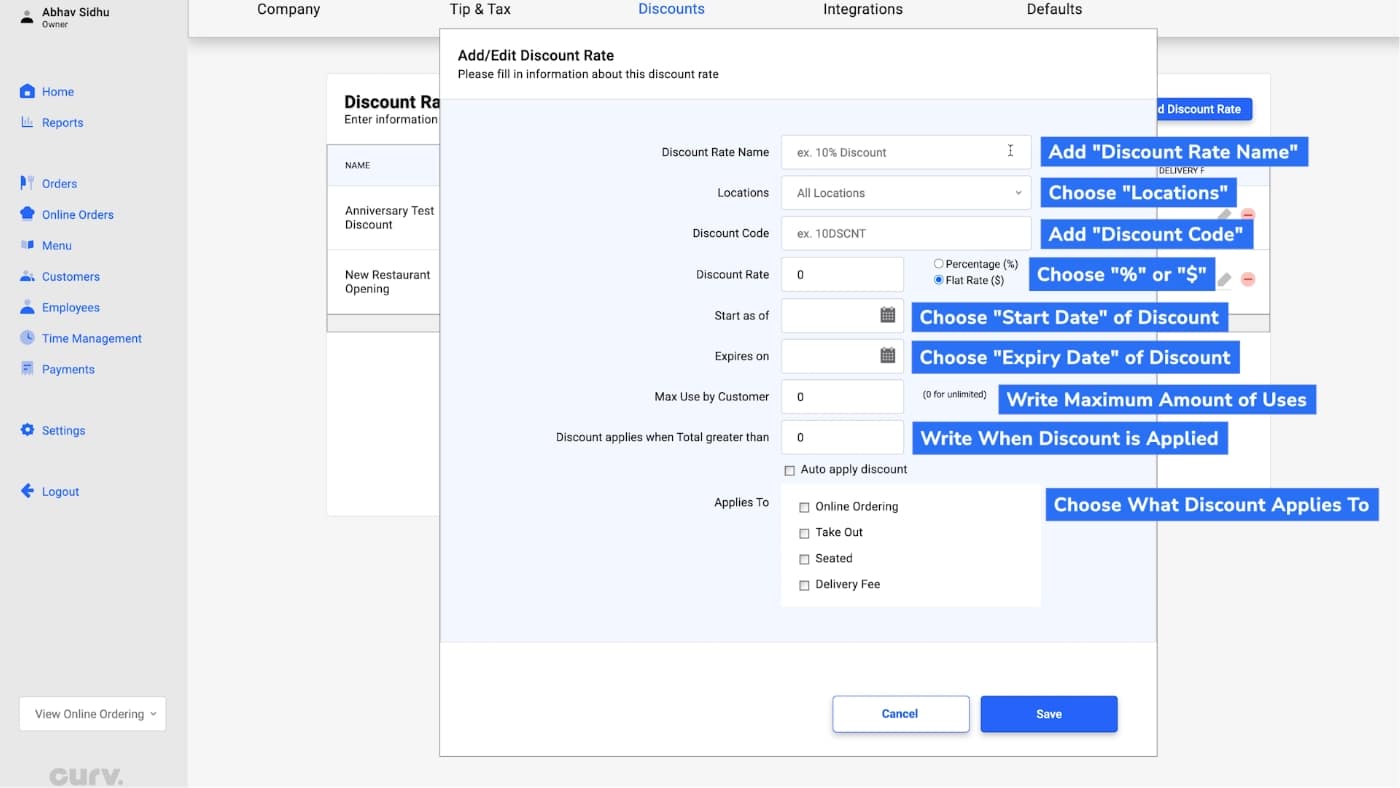Click the Add Discount Rate button
This screenshot has width=1400, height=788.
point(1204,109)
